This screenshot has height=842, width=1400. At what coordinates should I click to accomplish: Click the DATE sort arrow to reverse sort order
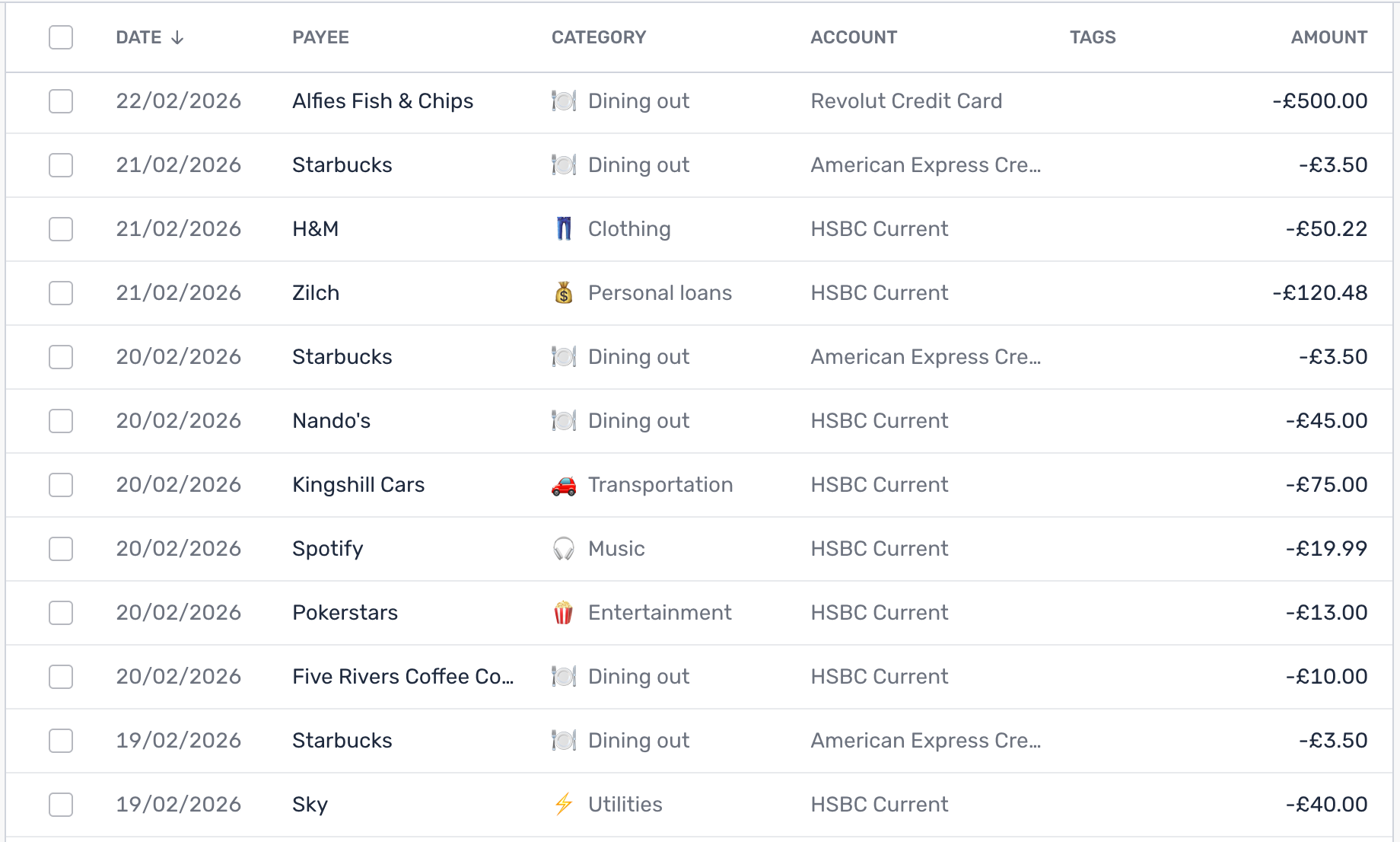point(178,37)
